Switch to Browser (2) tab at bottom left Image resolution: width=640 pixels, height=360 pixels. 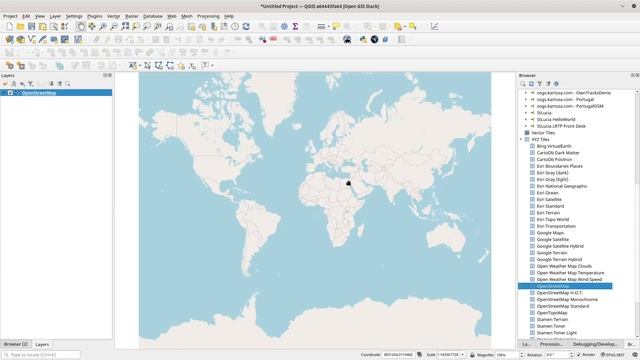(16, 344)
